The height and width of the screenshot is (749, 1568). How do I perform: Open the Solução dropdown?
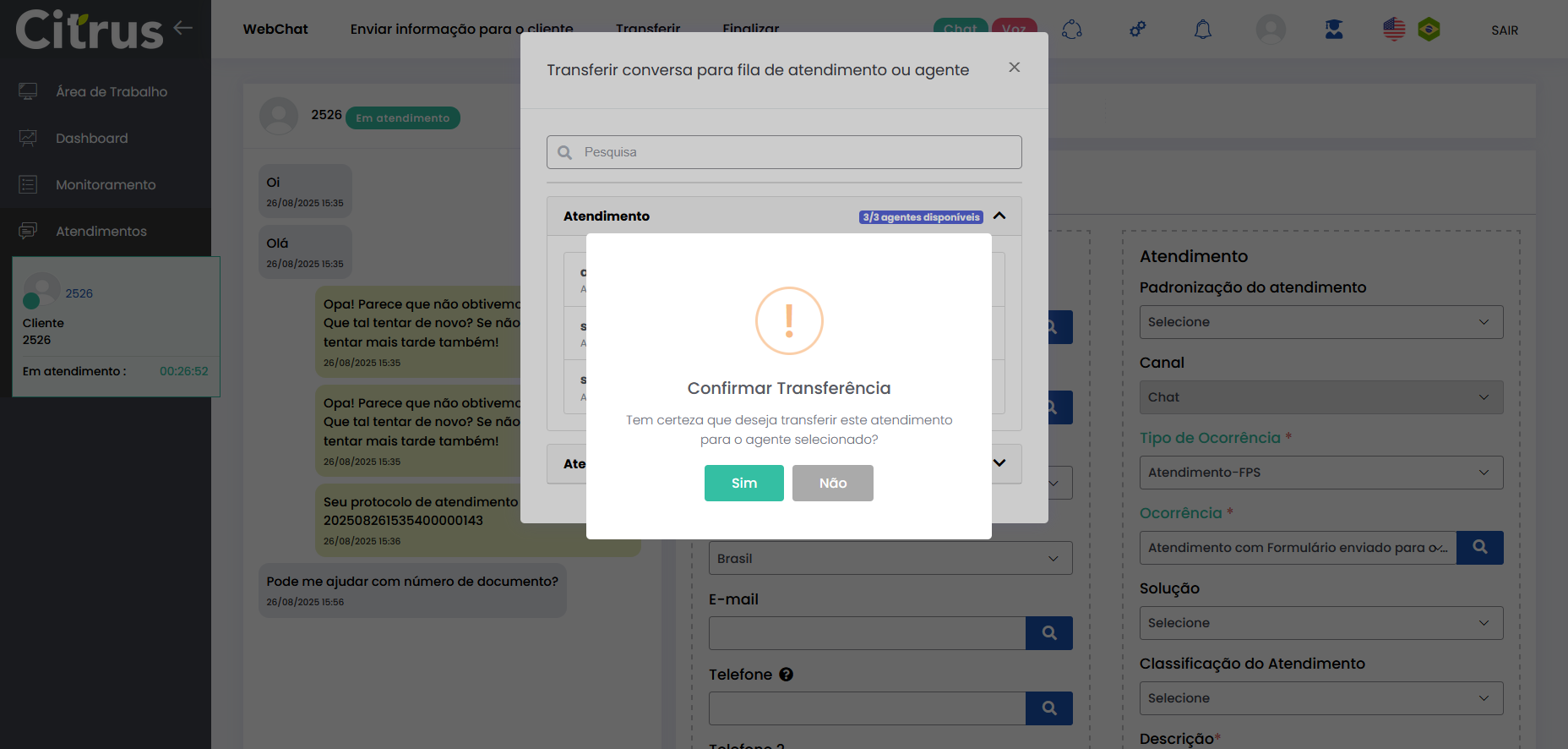pyautogui.click(x=1320, y=623)
